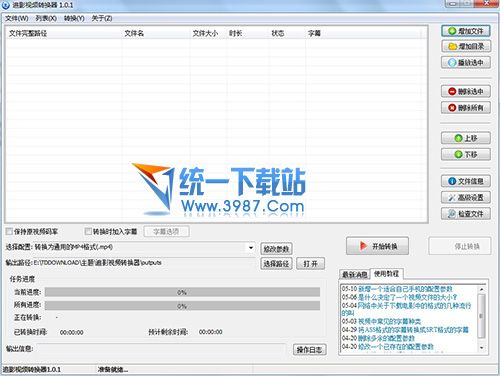Click the 所有进度 progress bar
The image size is (500, 376).
[x=182, y=306]
